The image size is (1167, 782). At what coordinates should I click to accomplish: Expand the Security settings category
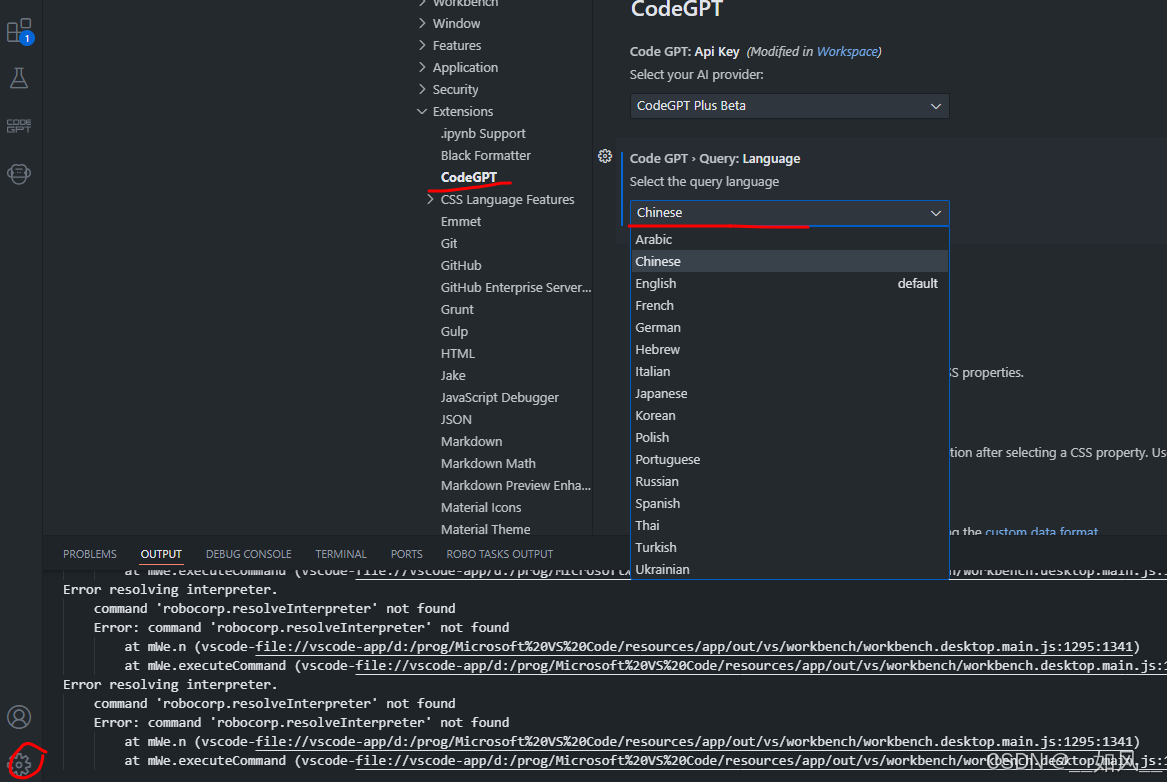(x=455, y=89)
